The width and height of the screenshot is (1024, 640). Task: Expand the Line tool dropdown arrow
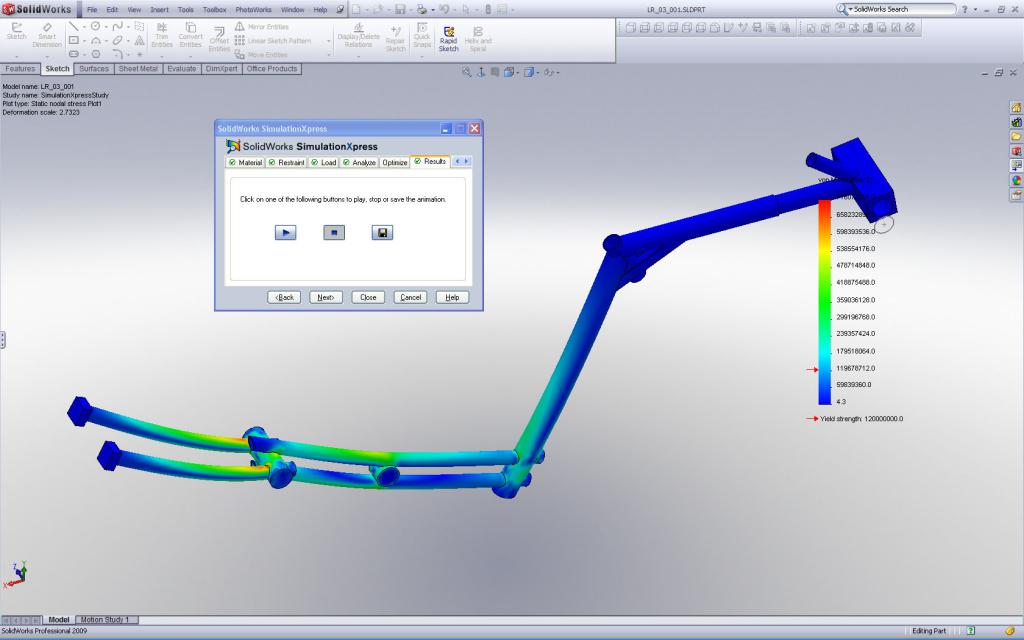[x=84, y=27]
